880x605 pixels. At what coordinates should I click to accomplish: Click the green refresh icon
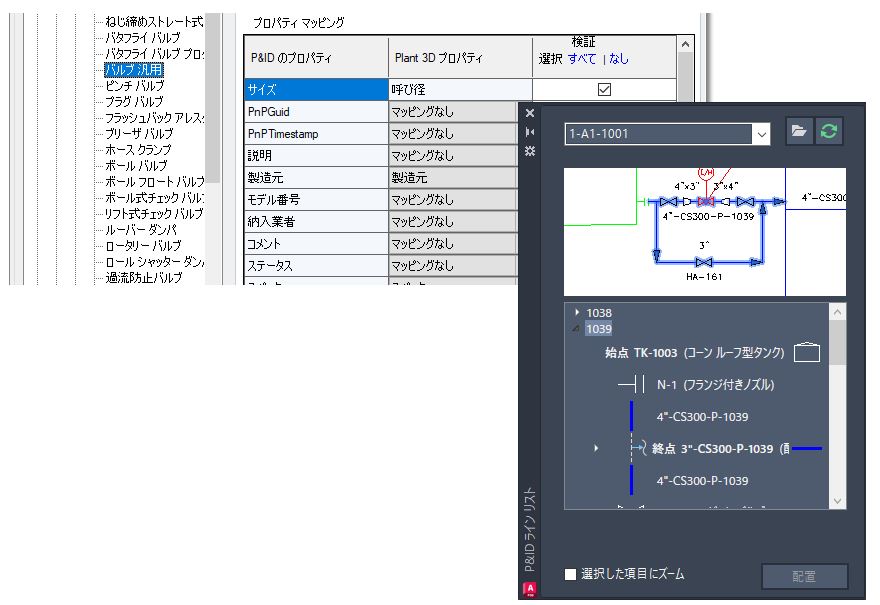coord(829,133)
